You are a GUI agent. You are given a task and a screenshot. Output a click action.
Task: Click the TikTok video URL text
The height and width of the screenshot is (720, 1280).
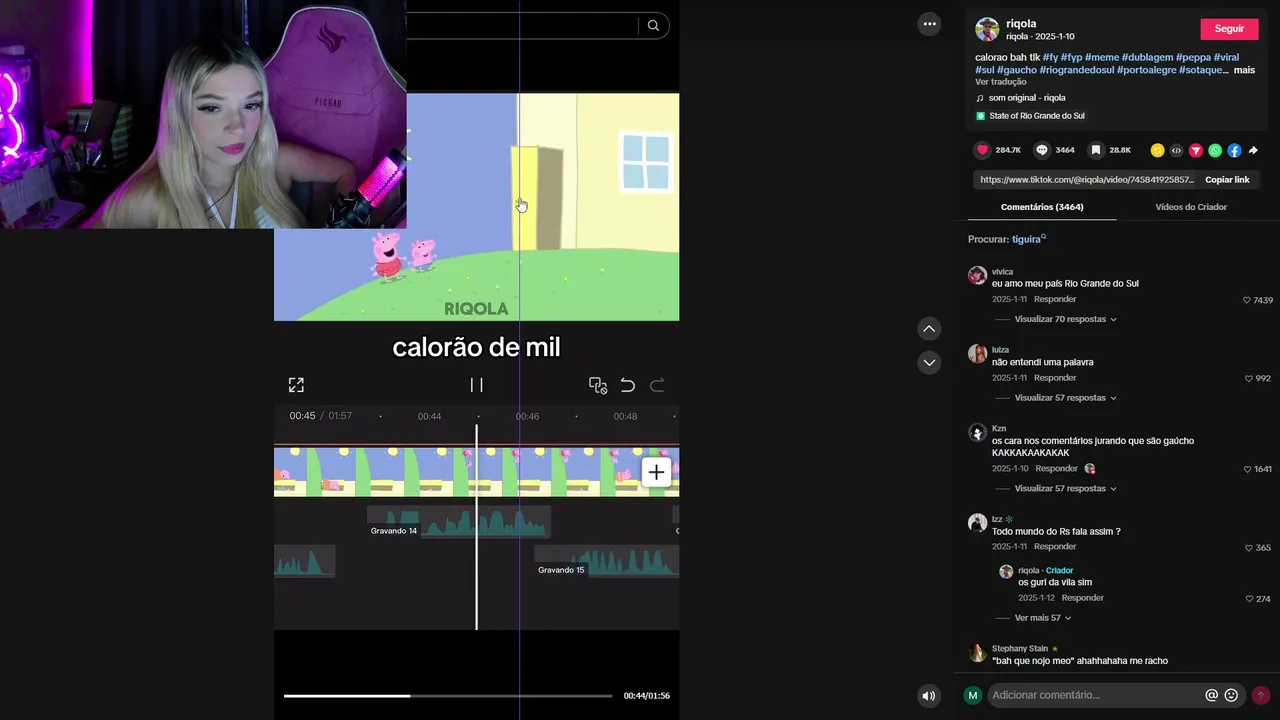click(1087, 180)
